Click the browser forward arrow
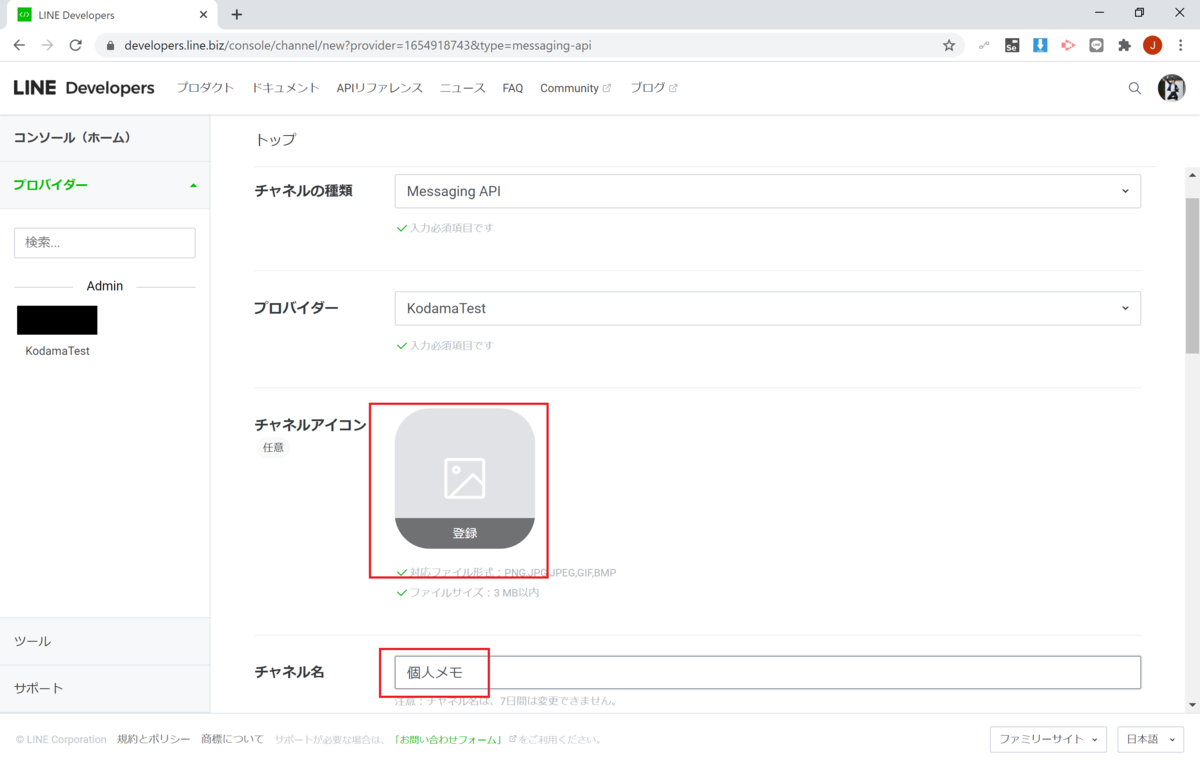This screenshot has height=765, width=1200. pyautogui.click(x=47, y=45)
